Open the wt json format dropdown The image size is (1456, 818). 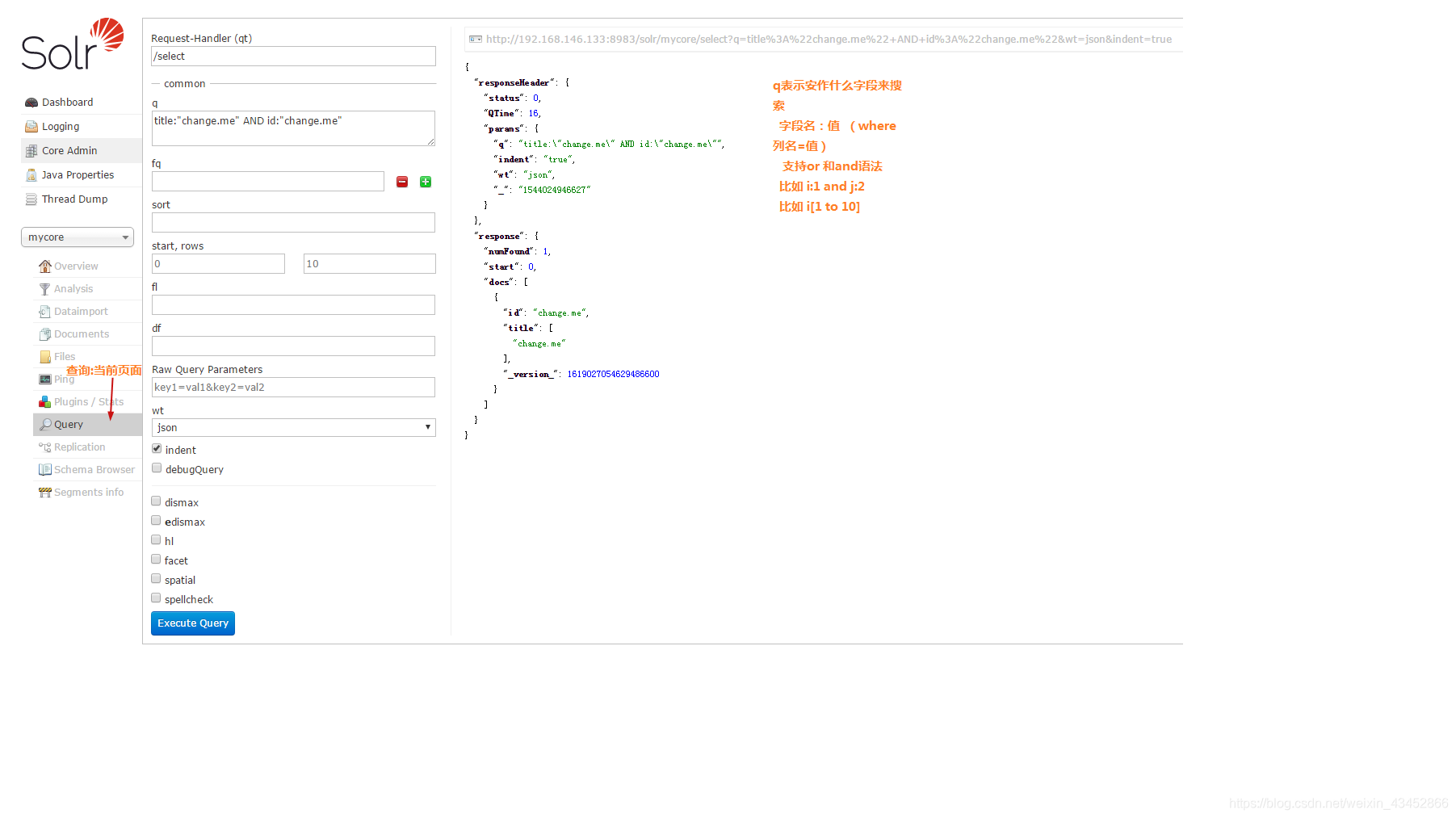coord(294,427)
